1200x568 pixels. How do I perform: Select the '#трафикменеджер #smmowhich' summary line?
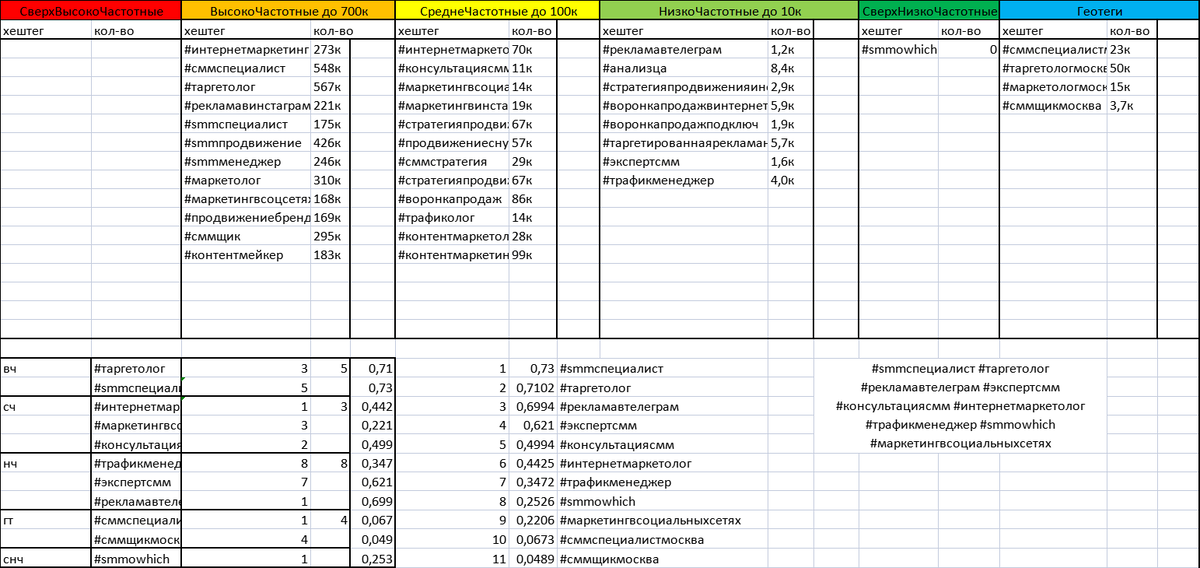[960, 425]
